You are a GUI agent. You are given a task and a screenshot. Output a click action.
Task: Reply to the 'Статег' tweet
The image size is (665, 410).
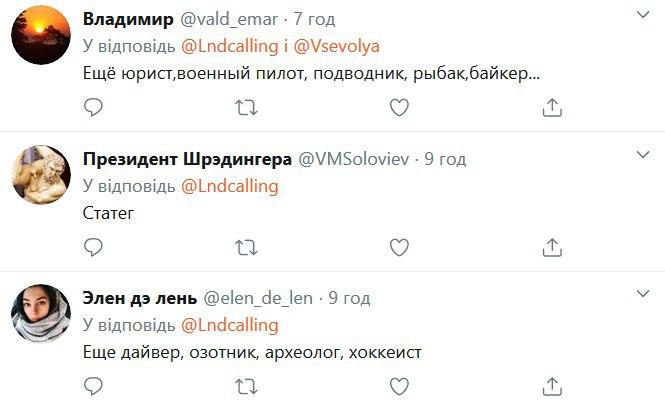point(93,245)
